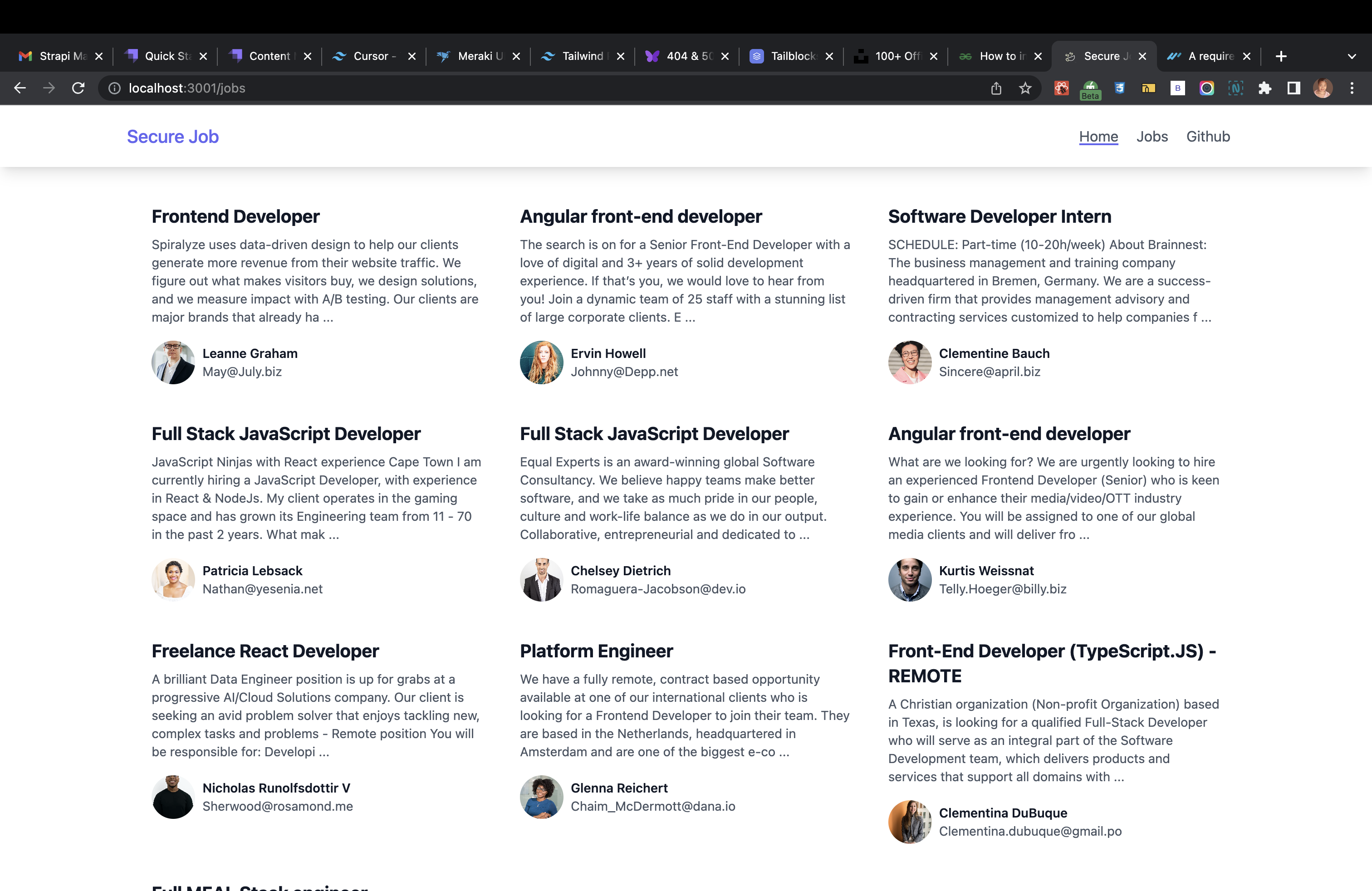The image size is (1372, 891).
Task: Click the Chrome profile avatar
Action: (x=1323, y=88)
